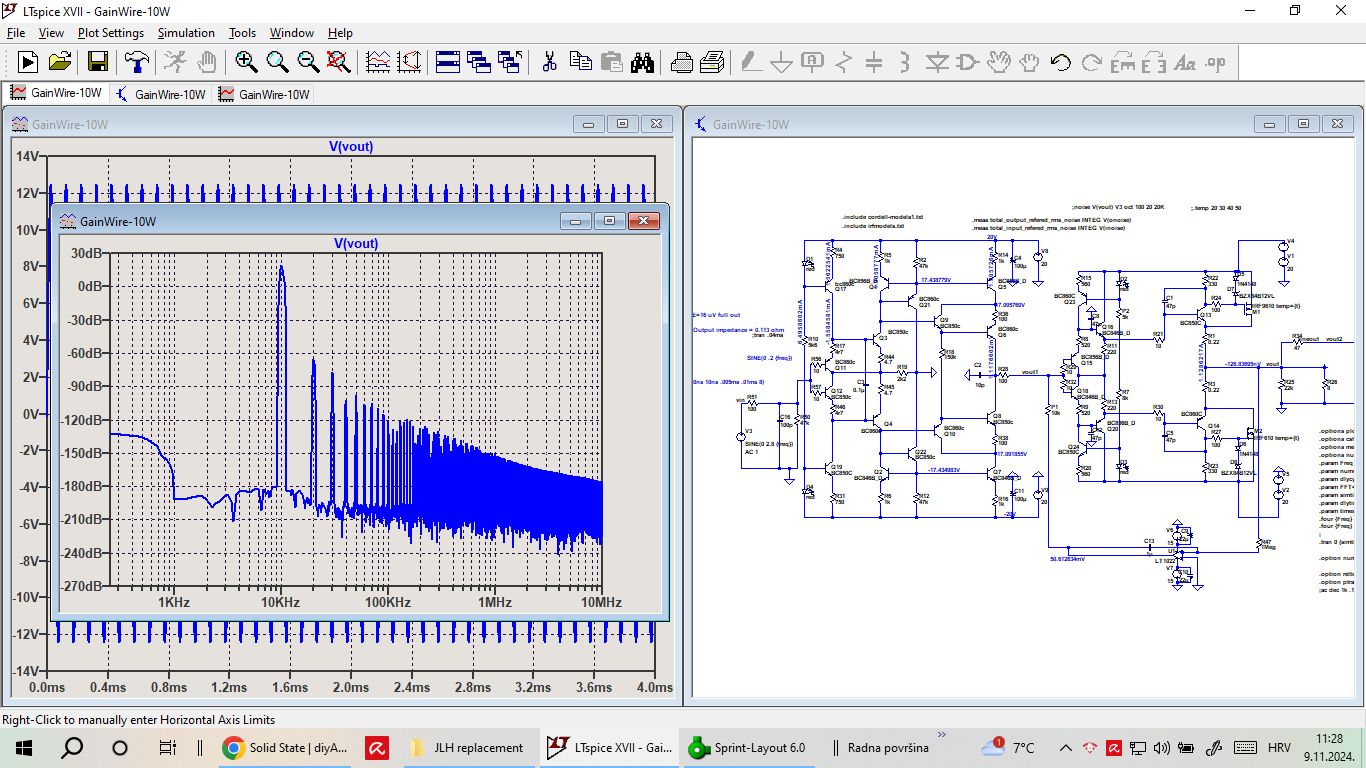The width and height of the screenshot is (1366, 768).
Task: Open the Help menu
Action: (340, 33)
